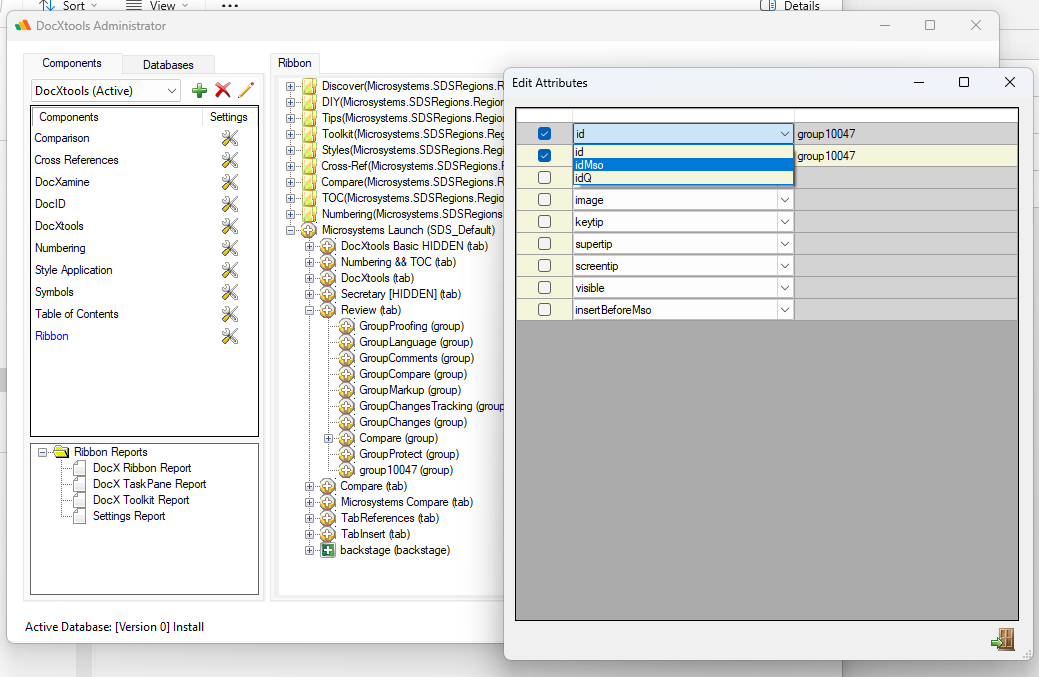Expand the backstage tree node
1039x677 pixels.
pos(309,550)
